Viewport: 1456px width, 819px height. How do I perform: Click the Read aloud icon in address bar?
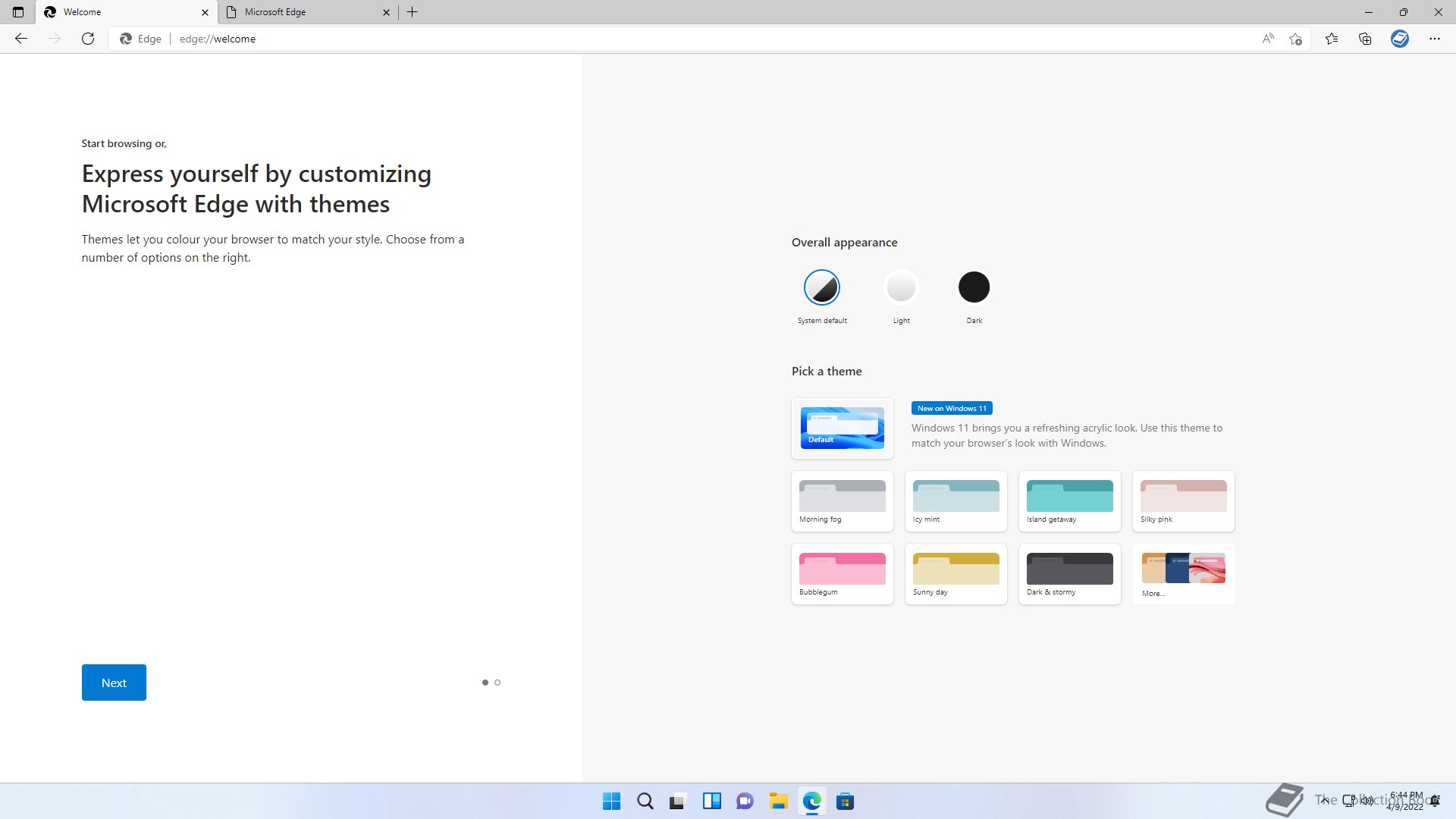1268,39
